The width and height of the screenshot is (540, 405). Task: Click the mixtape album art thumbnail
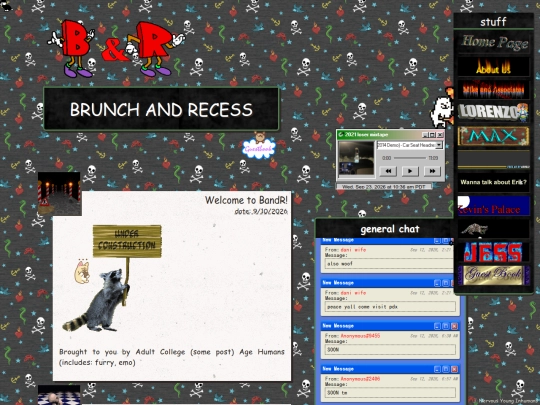pos(356,159)
